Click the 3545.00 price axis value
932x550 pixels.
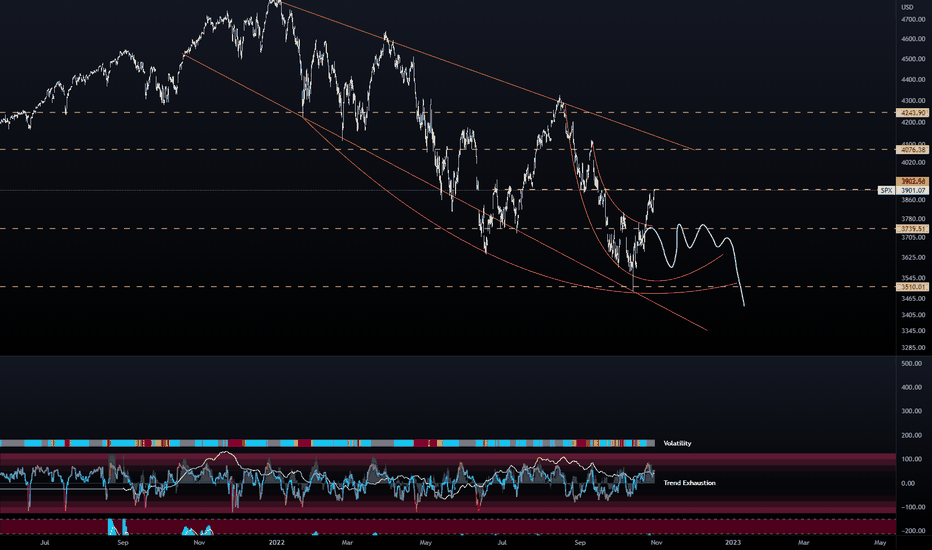[x=913, y=278]
